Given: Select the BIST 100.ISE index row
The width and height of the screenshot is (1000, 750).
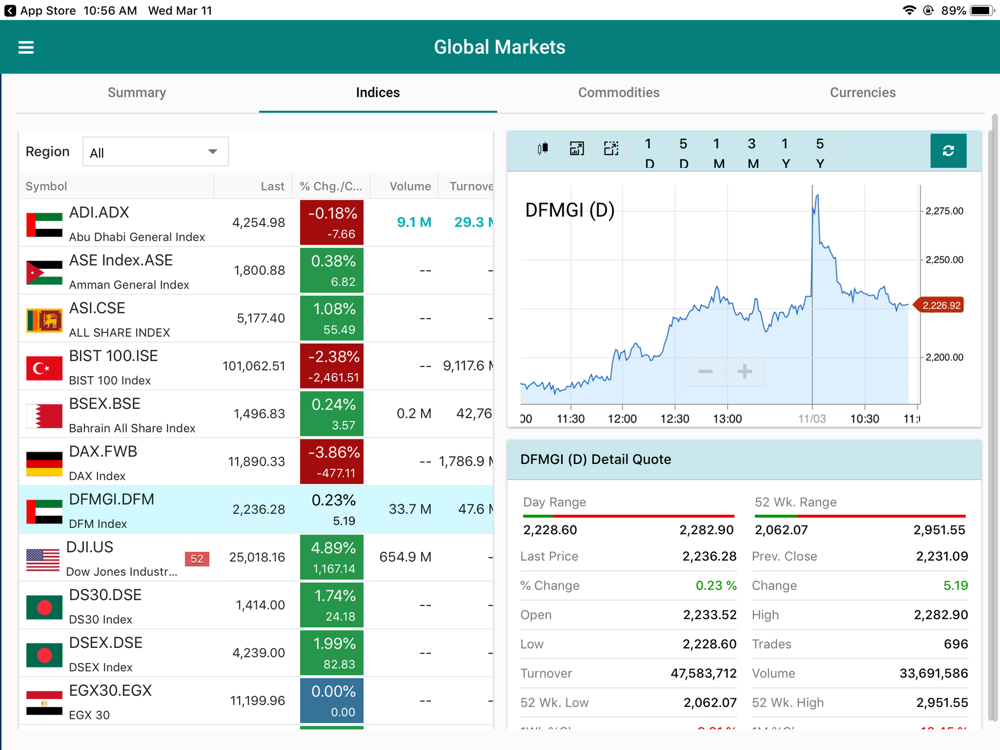Looking at the screenshot, I should click(256, 366).
